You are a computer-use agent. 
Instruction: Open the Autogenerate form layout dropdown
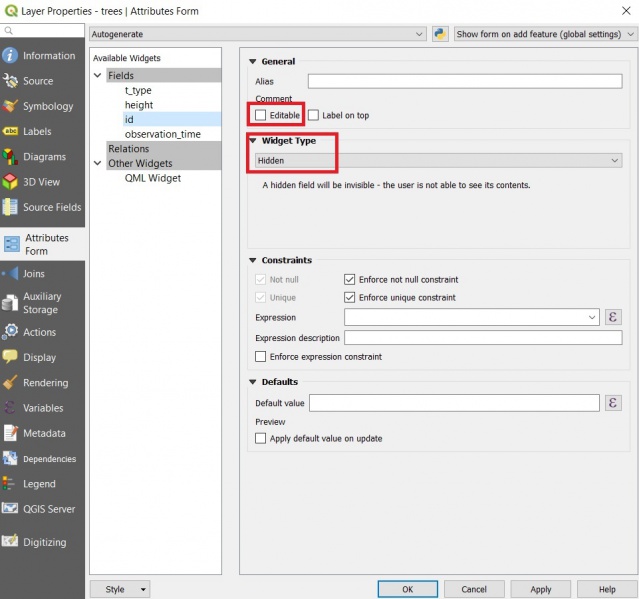[257, 34]
